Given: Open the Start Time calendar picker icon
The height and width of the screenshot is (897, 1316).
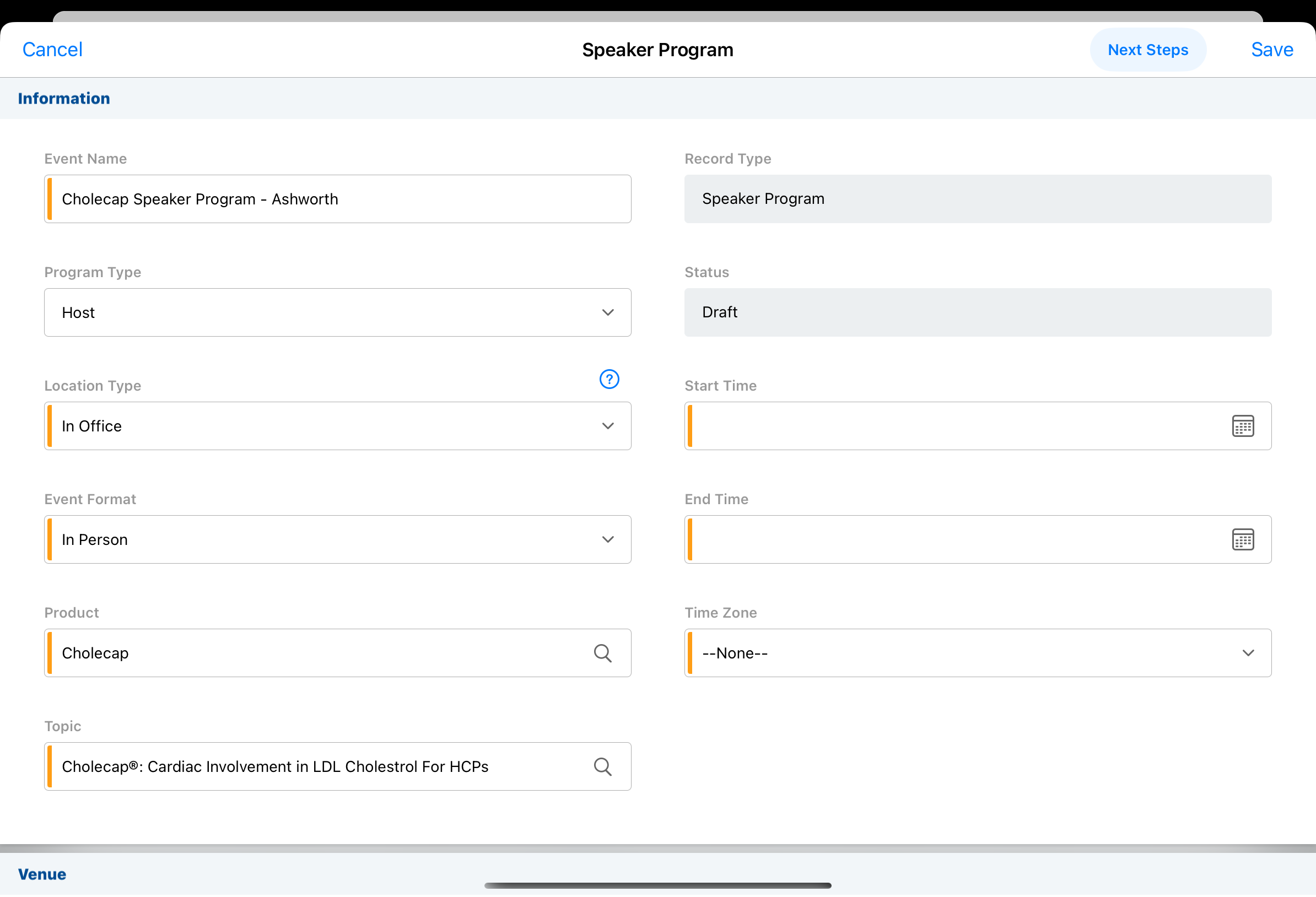Looking at the screenshot, I should [1242, 426].
